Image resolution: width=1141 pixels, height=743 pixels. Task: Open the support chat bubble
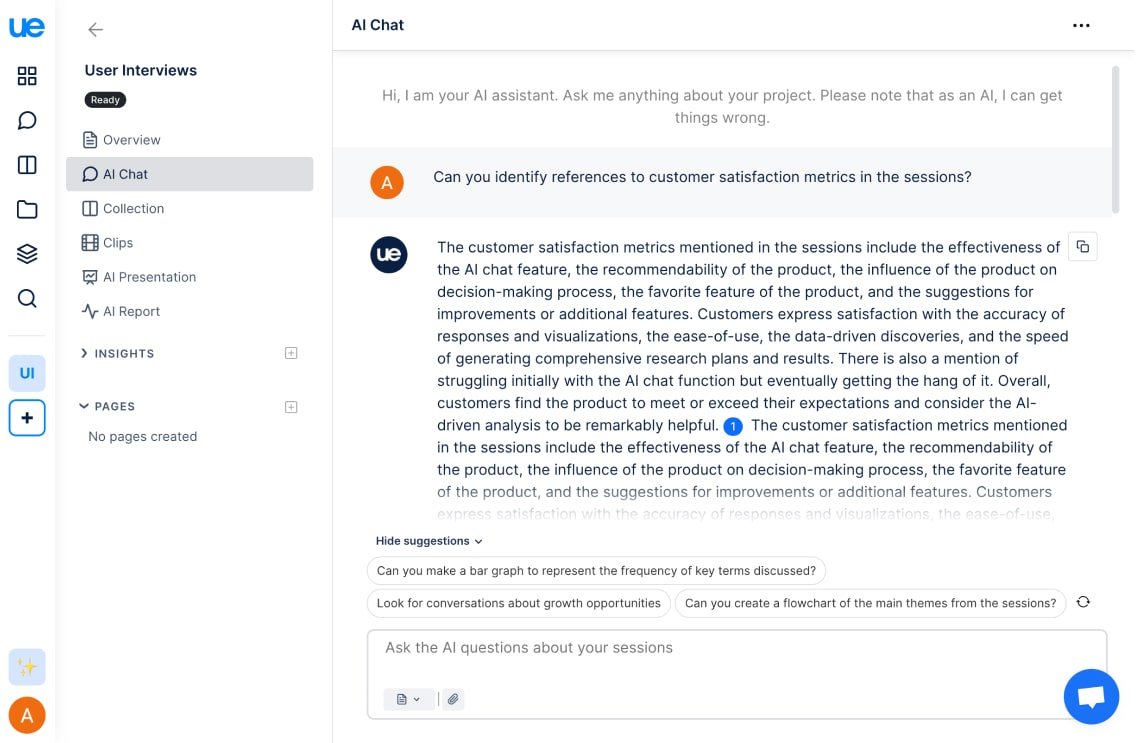click(1091, 696)
